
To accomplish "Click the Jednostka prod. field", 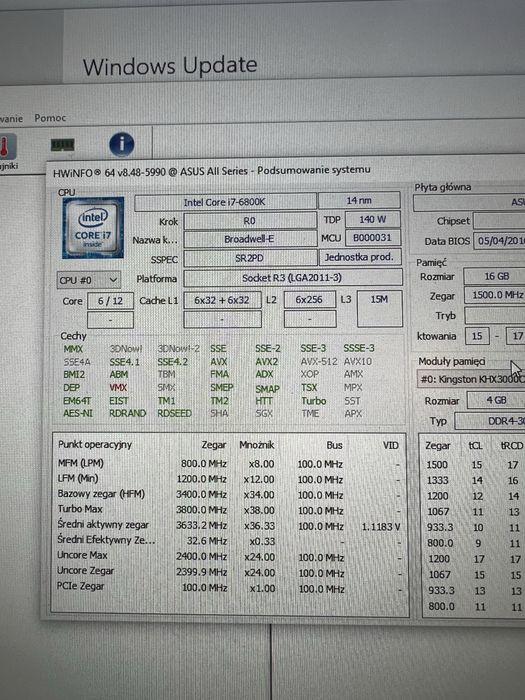I will pyautogui.click(x=360, y=257).
